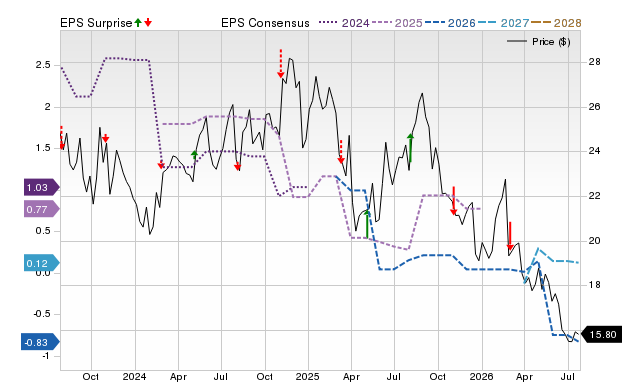
Task: Click the red surprise arrow near February 2024
Action: 161,165
